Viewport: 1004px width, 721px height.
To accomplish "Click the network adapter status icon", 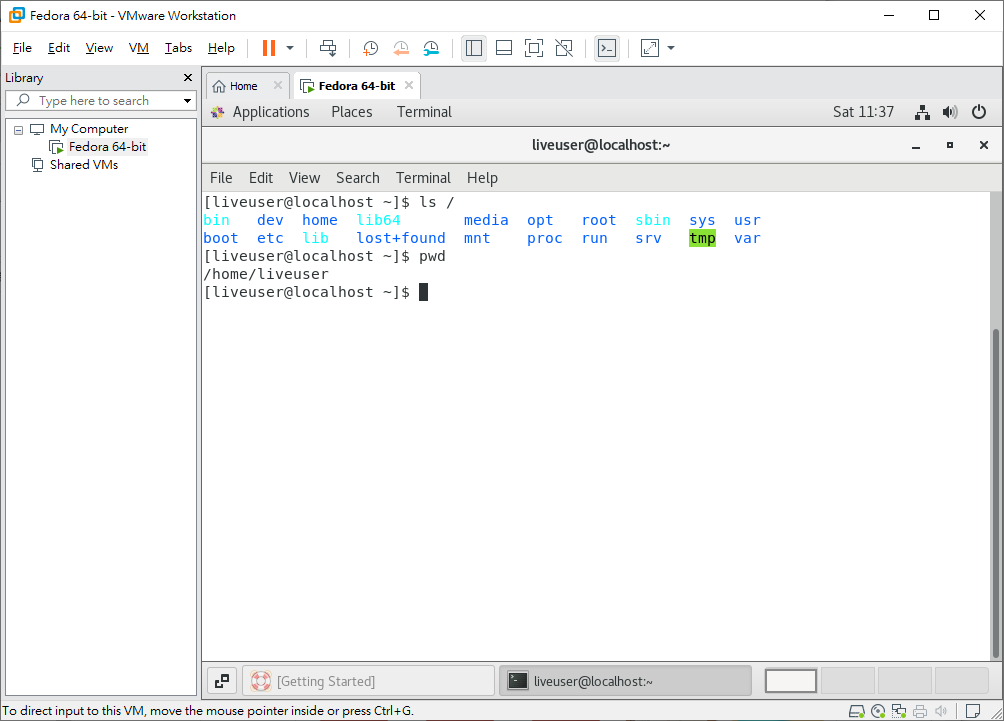I will coord(899,711).
